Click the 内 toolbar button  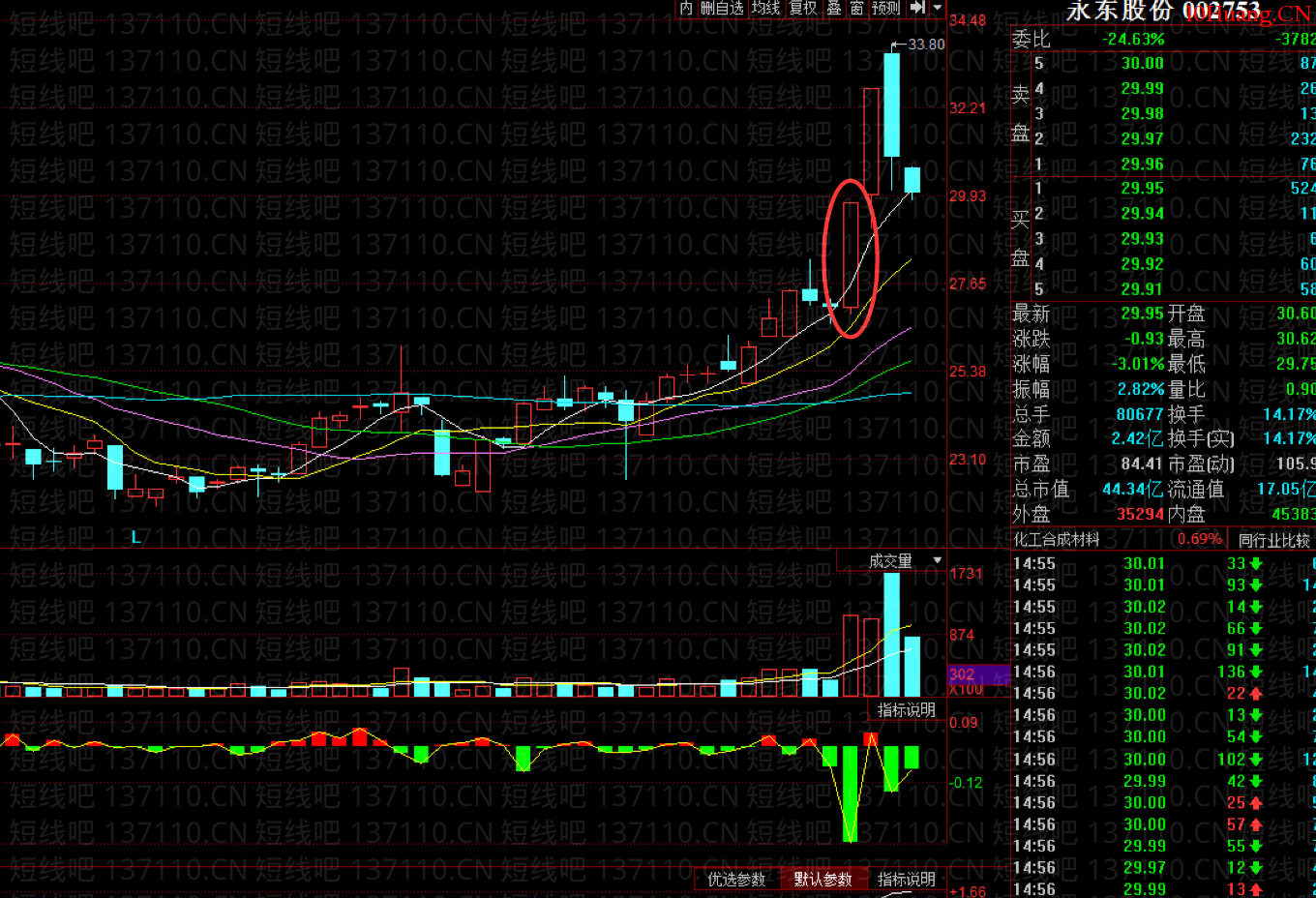pyautogui.click(x=686, y=8)
